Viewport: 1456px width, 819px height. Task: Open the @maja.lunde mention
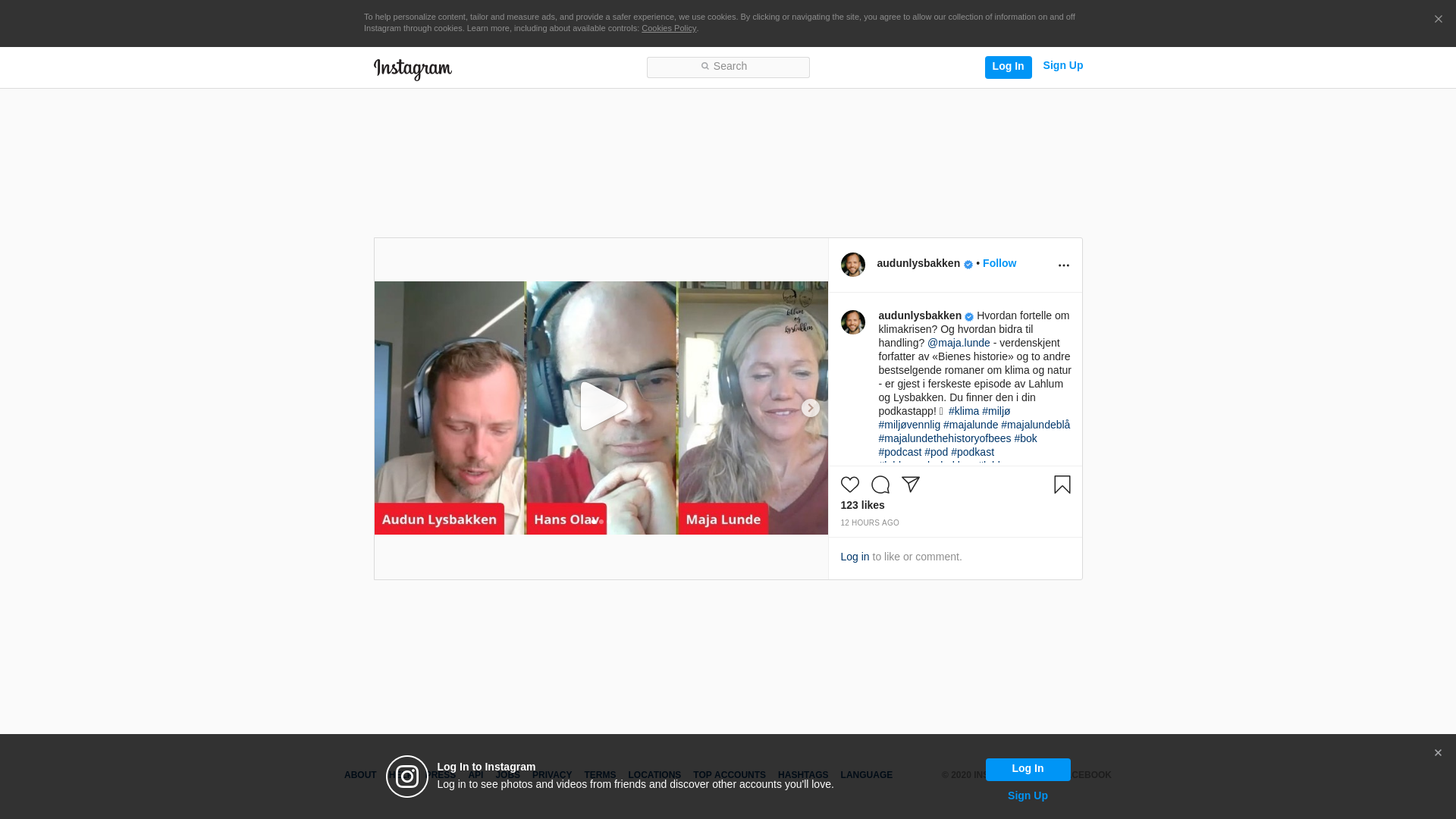959,343
